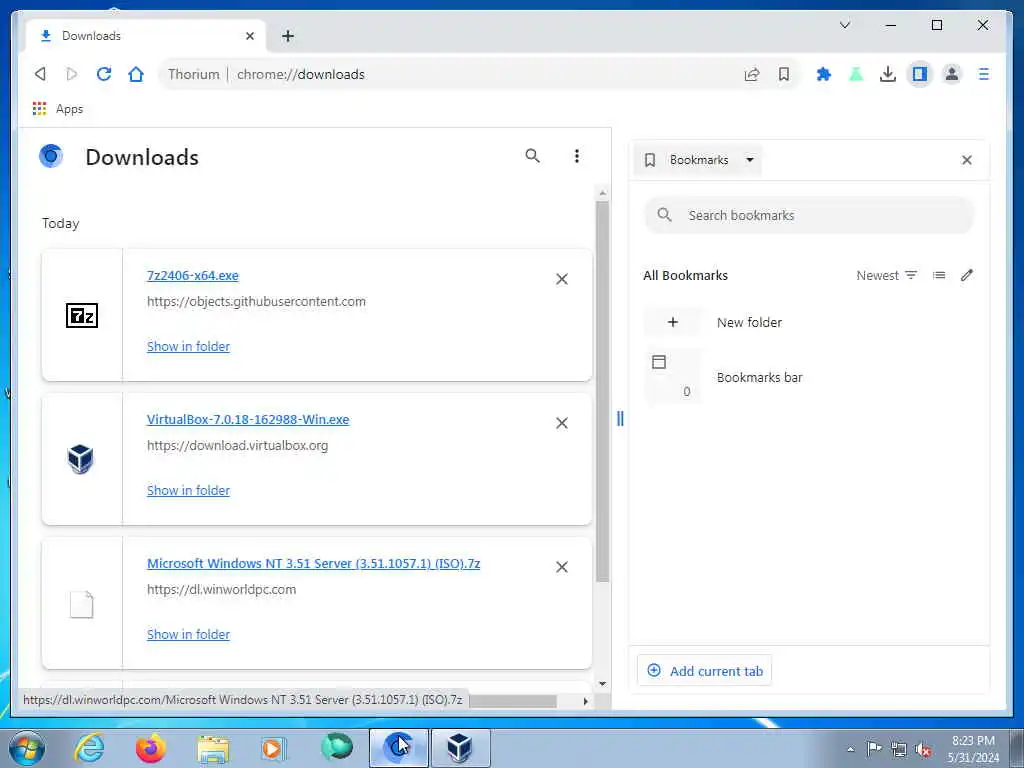Remove VirtualBox download from list
The height and width of the screenshot is (768, 1024).
pos(562,423)
